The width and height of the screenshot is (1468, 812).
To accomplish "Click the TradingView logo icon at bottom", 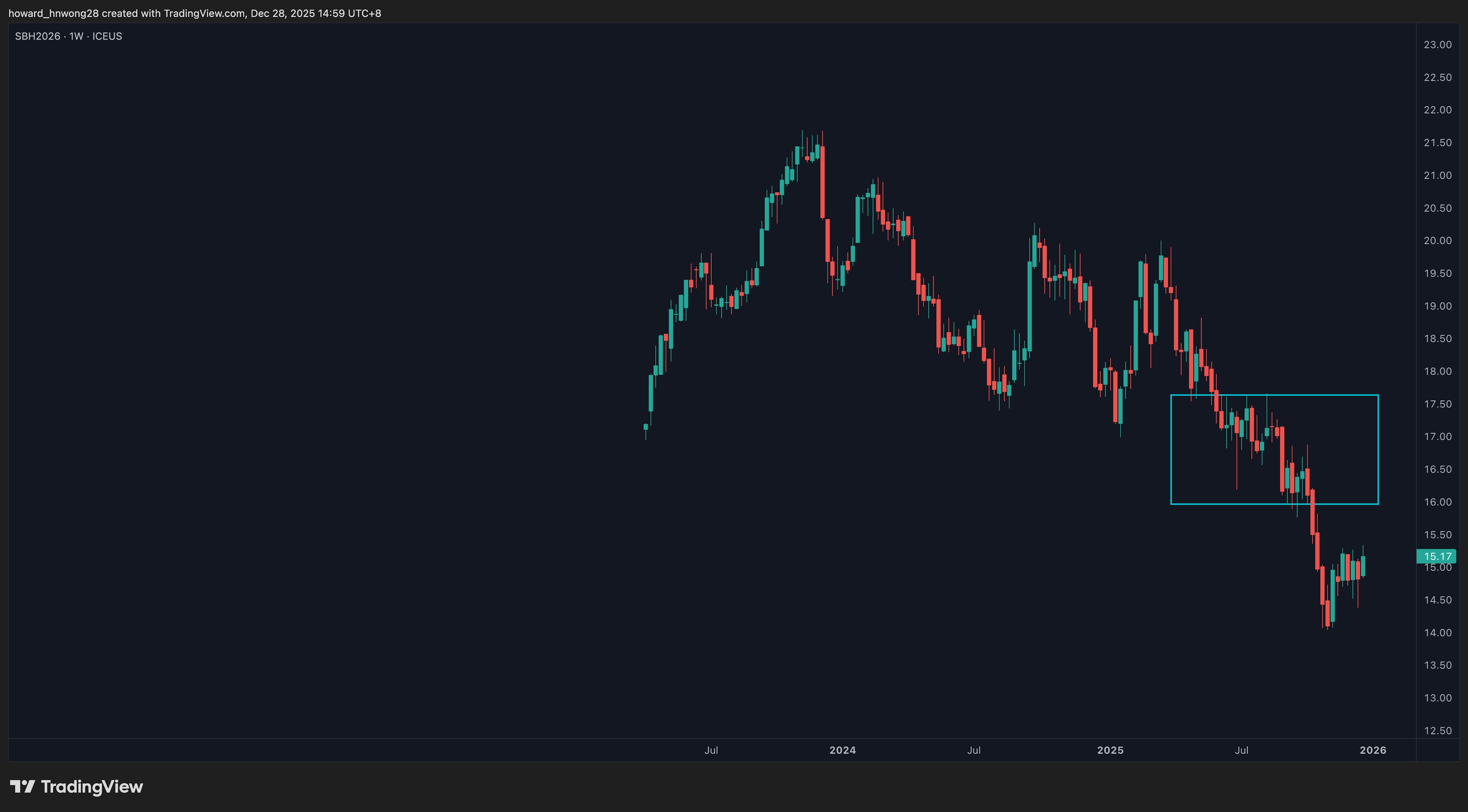I will pos(22,787).
